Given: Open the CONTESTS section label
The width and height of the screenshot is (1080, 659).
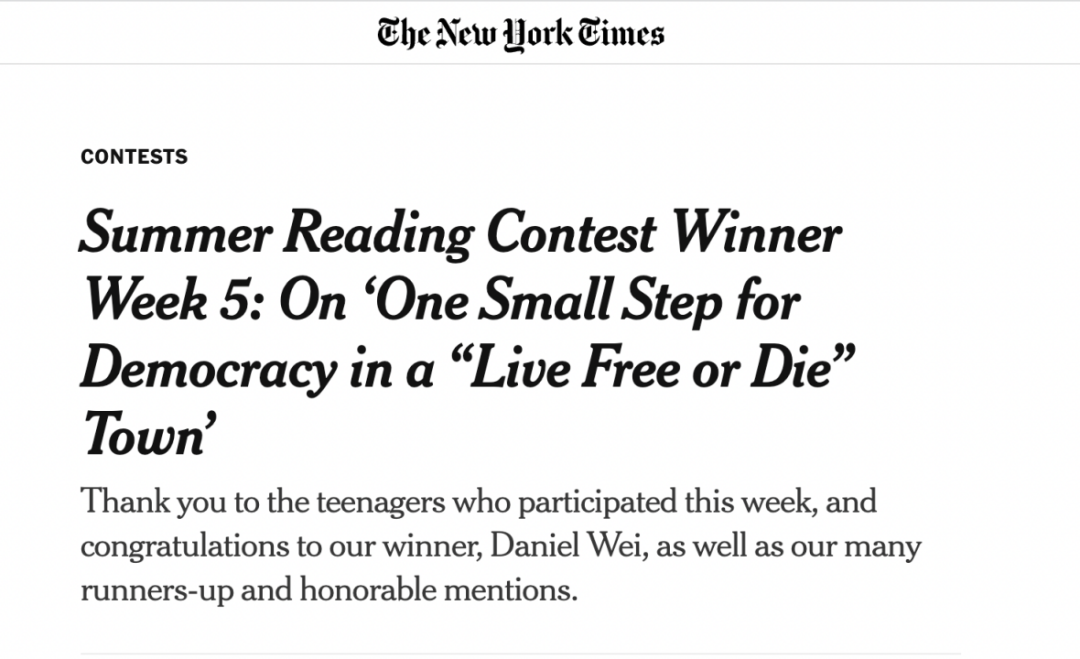Looking at the screenshot, I should point(134,156).
